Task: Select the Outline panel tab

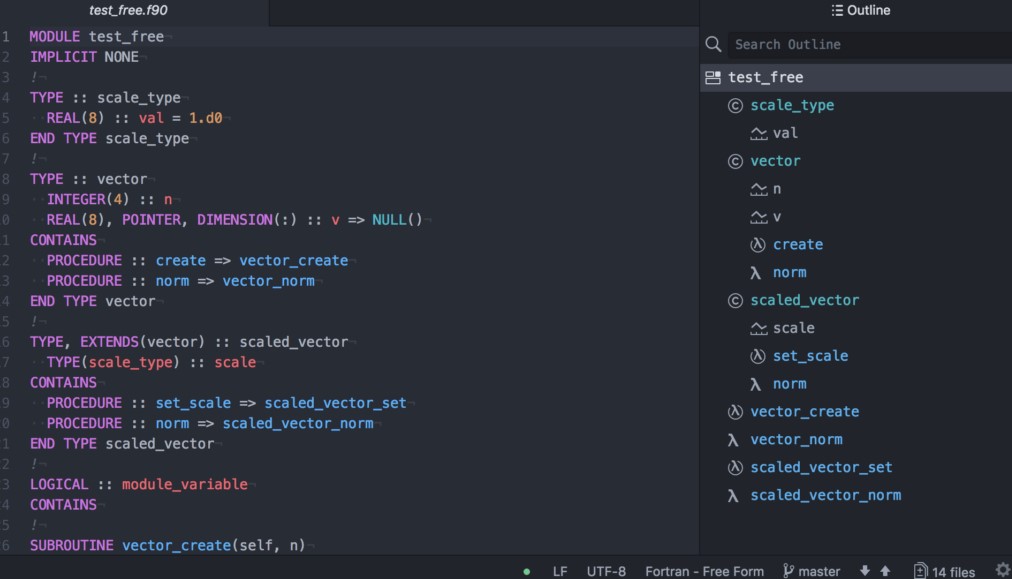Action: click(860, 11)
